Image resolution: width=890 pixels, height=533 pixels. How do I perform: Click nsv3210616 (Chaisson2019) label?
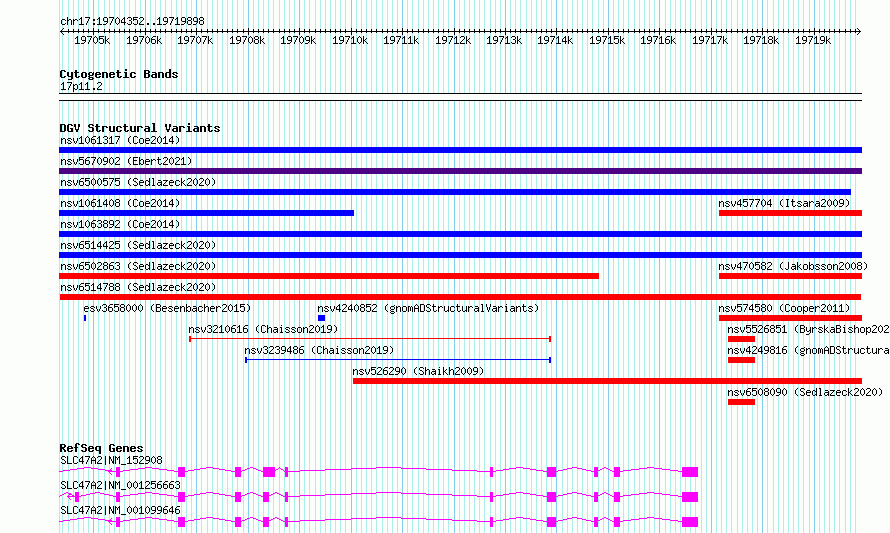263,329
